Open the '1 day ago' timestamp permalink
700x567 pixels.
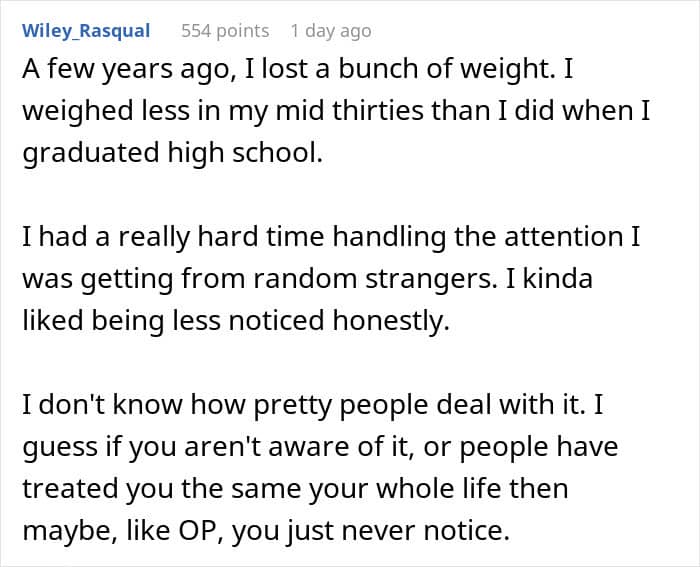[330, 31]
